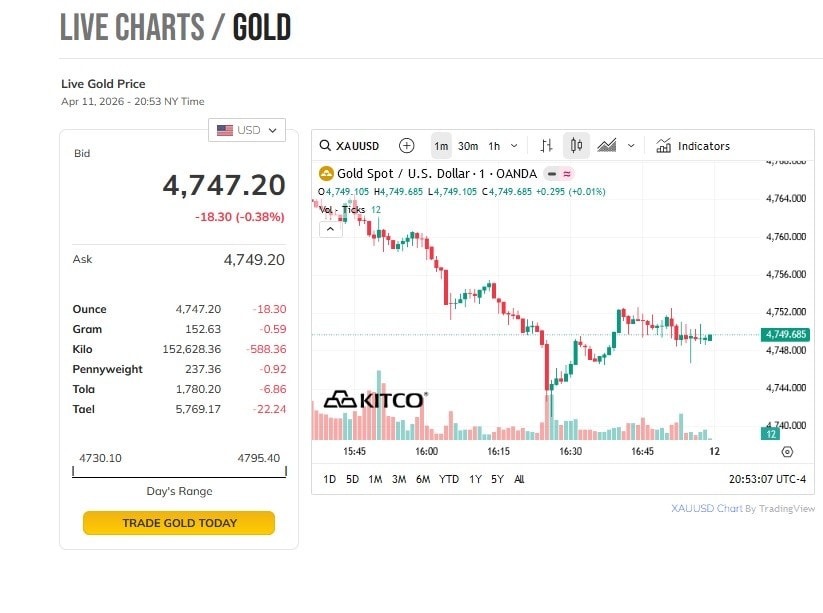Switch chart interval to 1m

tap(441, 146)
